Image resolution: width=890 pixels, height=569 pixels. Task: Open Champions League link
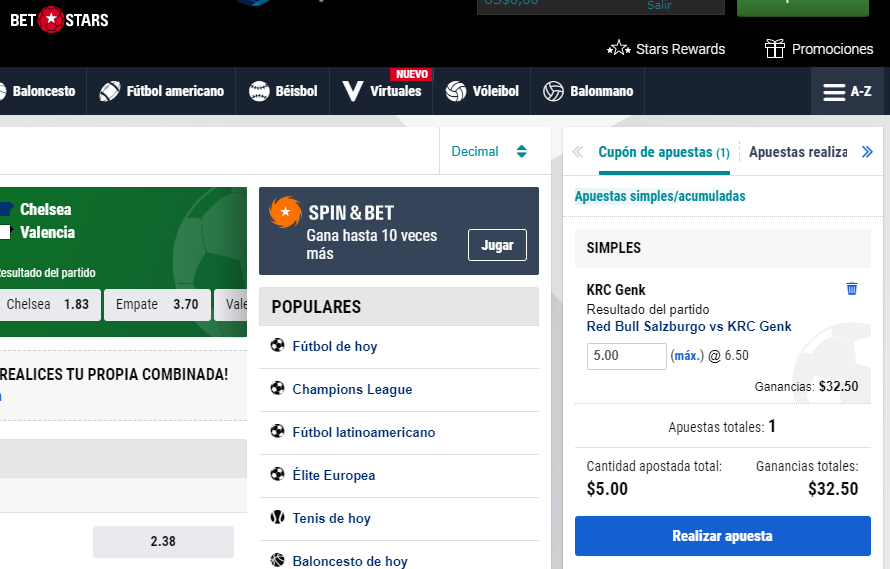pos(352,390)
